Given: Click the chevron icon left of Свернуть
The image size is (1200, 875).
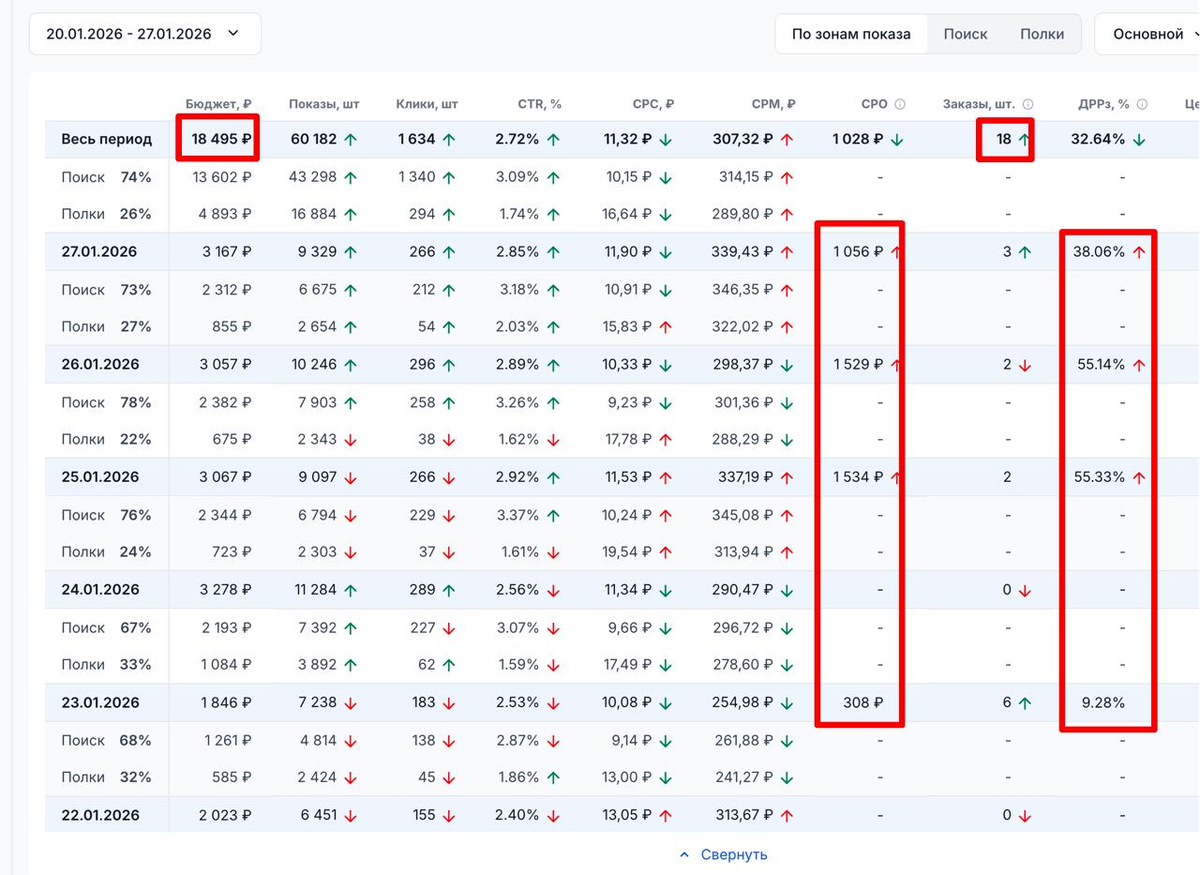Looking at the screenshot, I should point(685,855).
